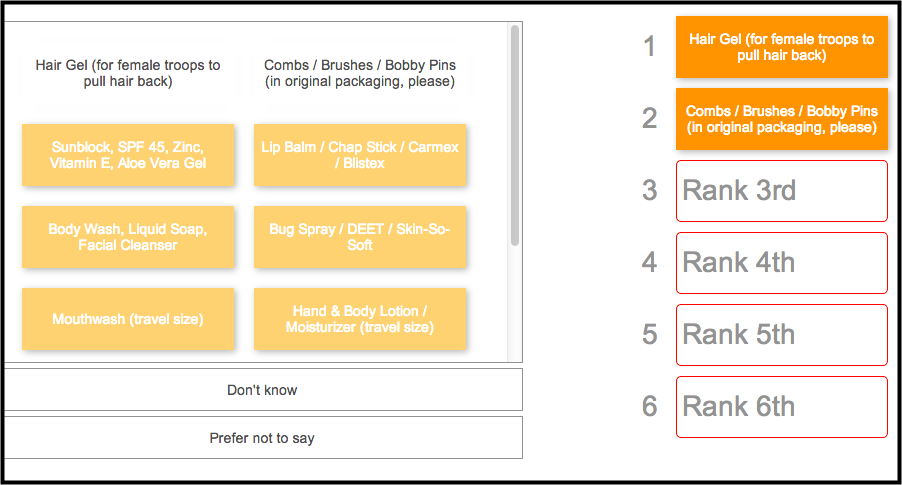902x485 pixels.
Task: Click the rank number 6 label
Action: [x=649, y=406]
